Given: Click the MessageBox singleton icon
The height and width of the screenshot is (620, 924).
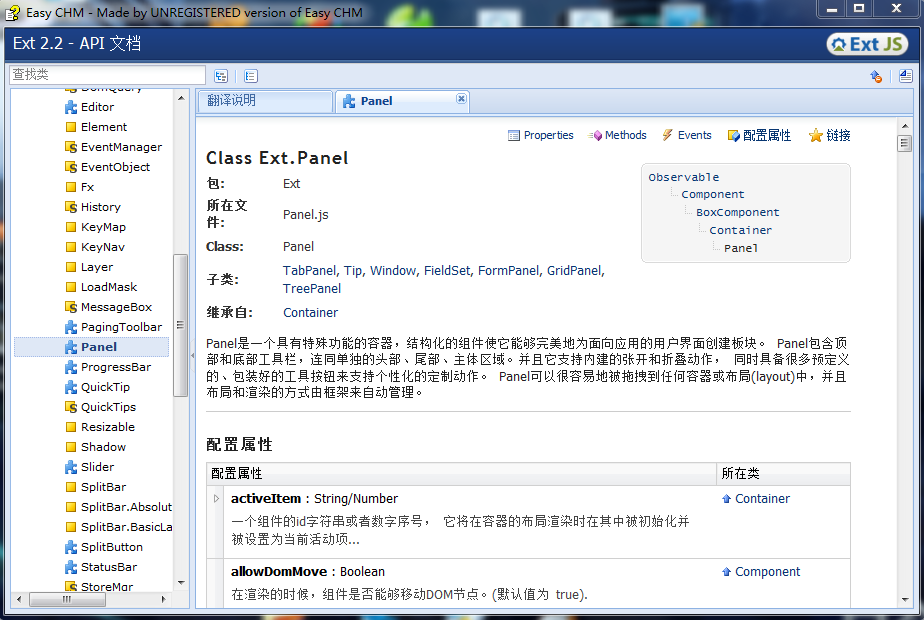Looking at the screenshot, I should click(x=71, y=307).
